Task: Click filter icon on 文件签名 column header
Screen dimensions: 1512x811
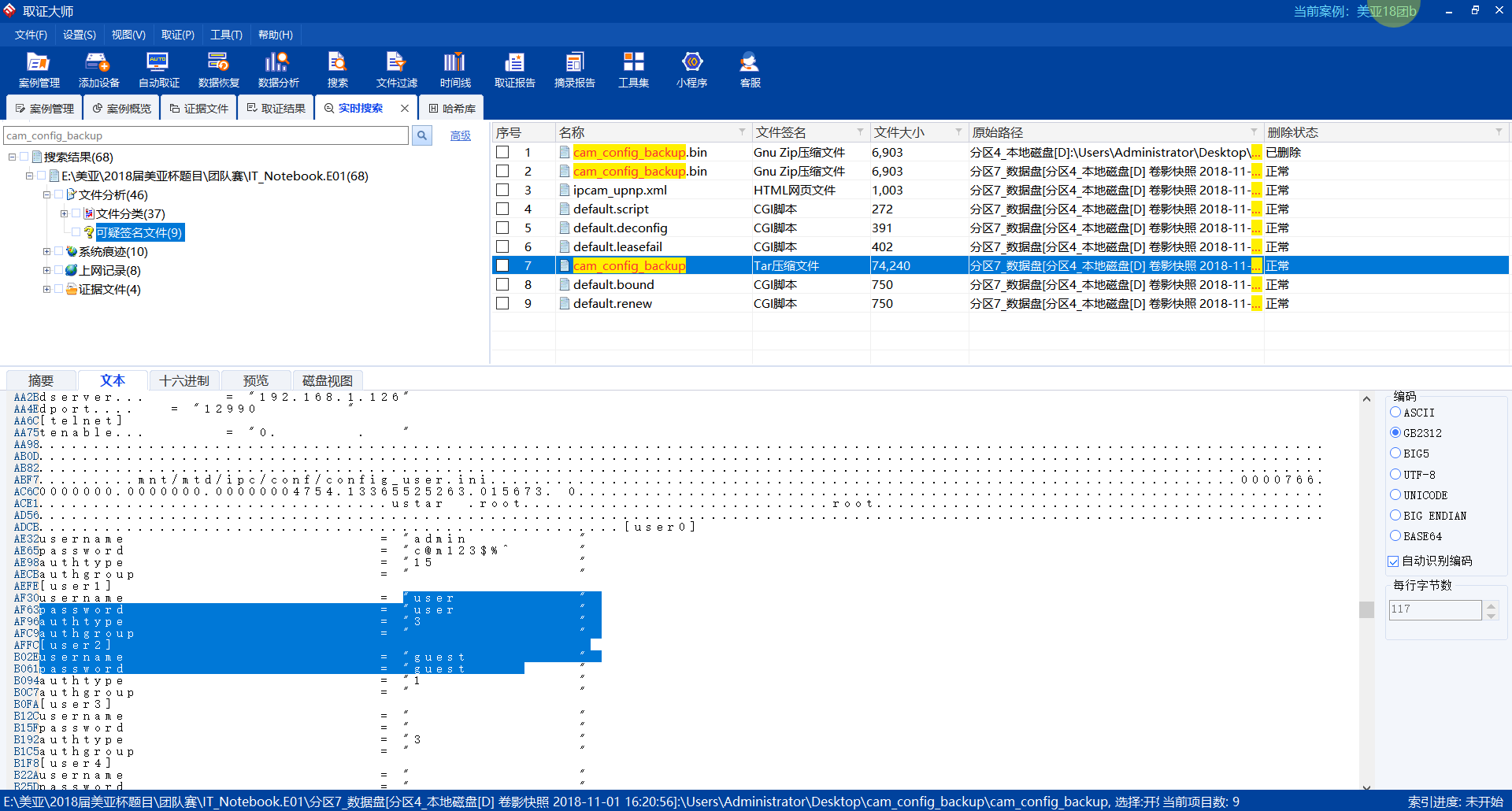Action: (x=860, y=131)
